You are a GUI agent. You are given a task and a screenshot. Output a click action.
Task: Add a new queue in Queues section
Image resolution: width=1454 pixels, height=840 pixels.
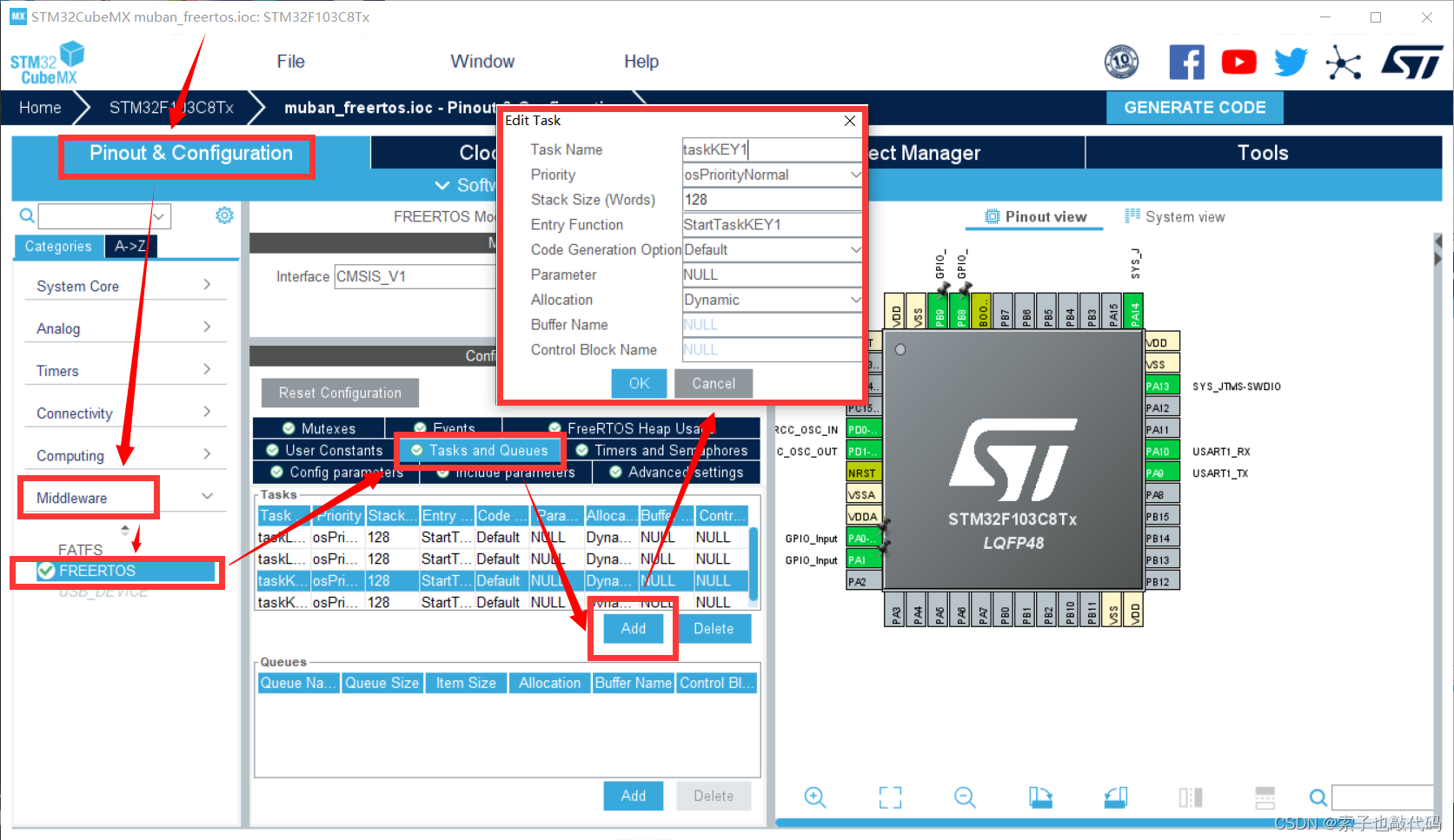[634, 796]
